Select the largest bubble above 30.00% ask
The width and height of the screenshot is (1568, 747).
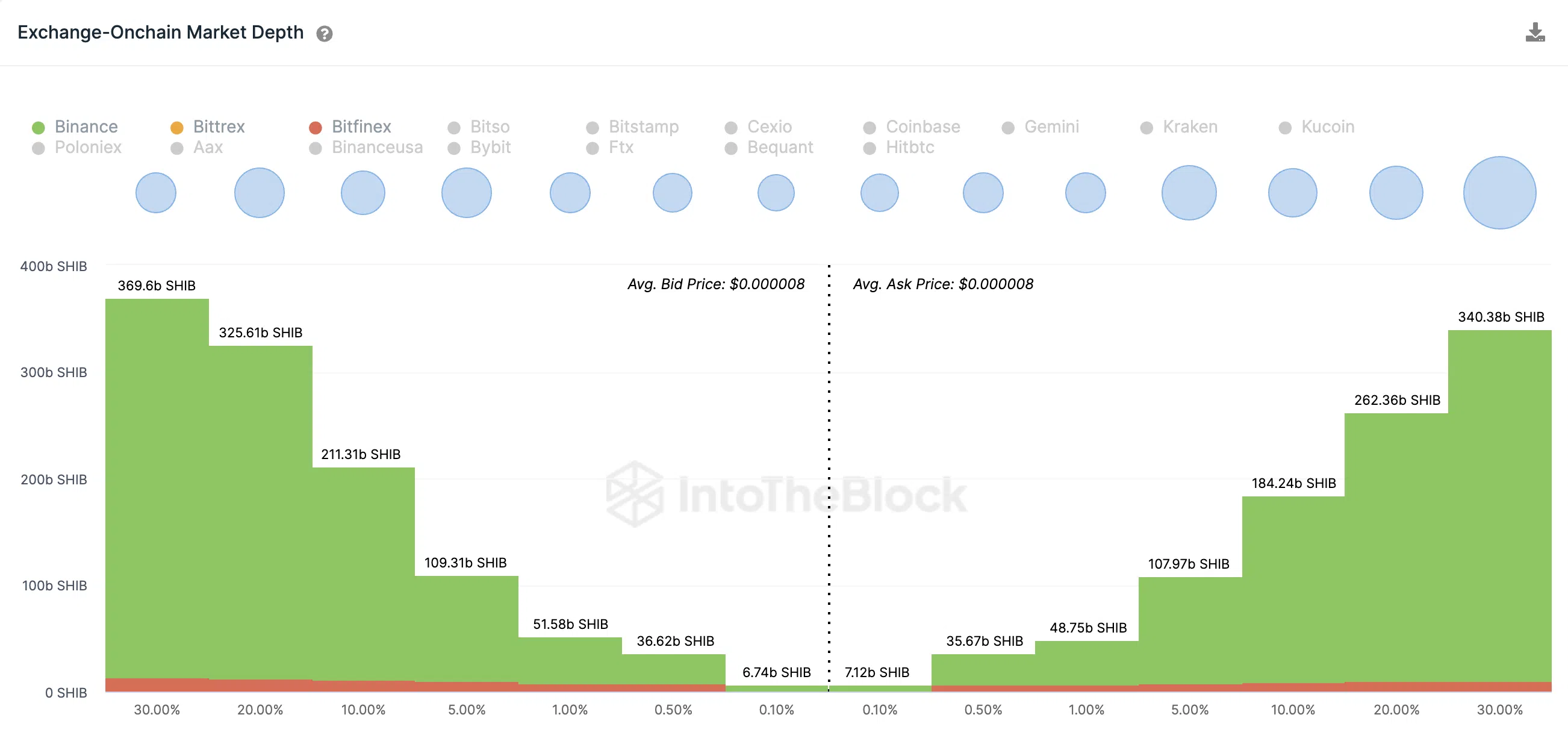tap(1499, 192)
